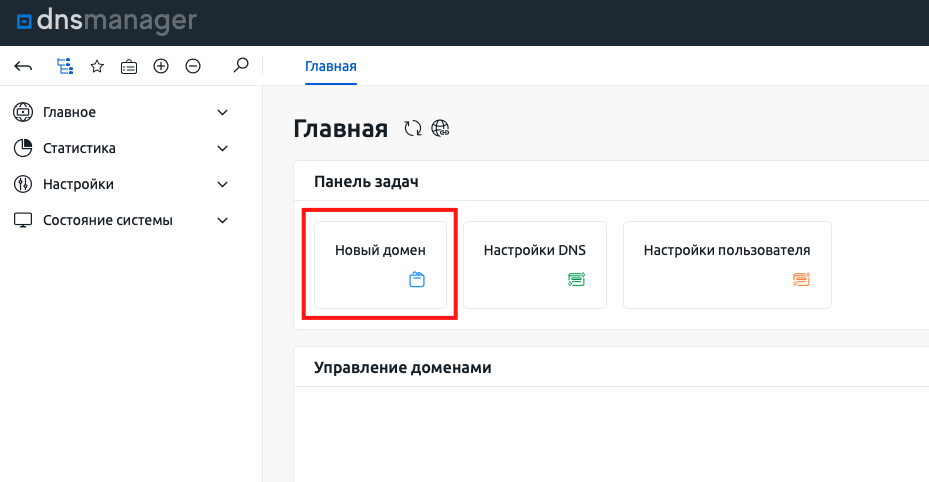Image resolution: width=929 pixels, height=482 pixels.
Task: Expand the Настройки section chevron
Action: coord(223,184)
